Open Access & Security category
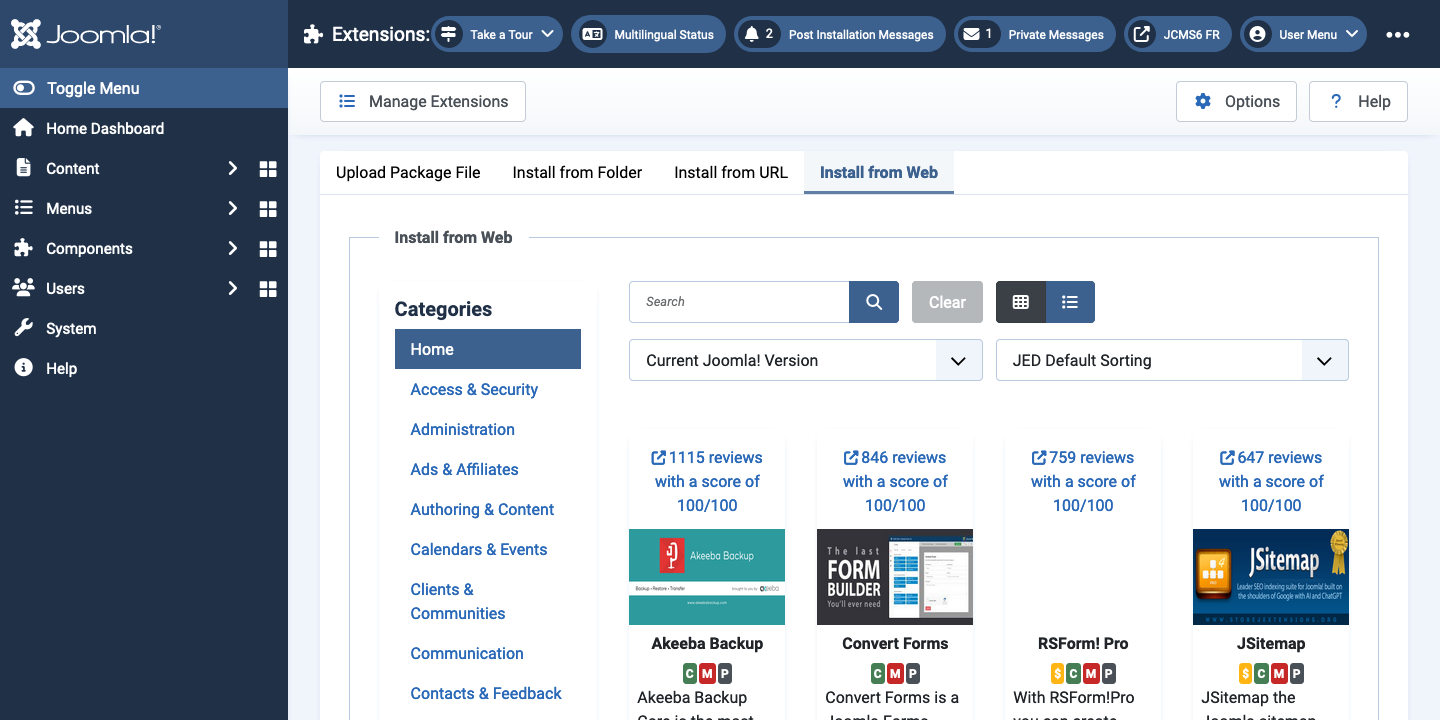This screenshot has width=1440, height=720. [x=474, y=389]
